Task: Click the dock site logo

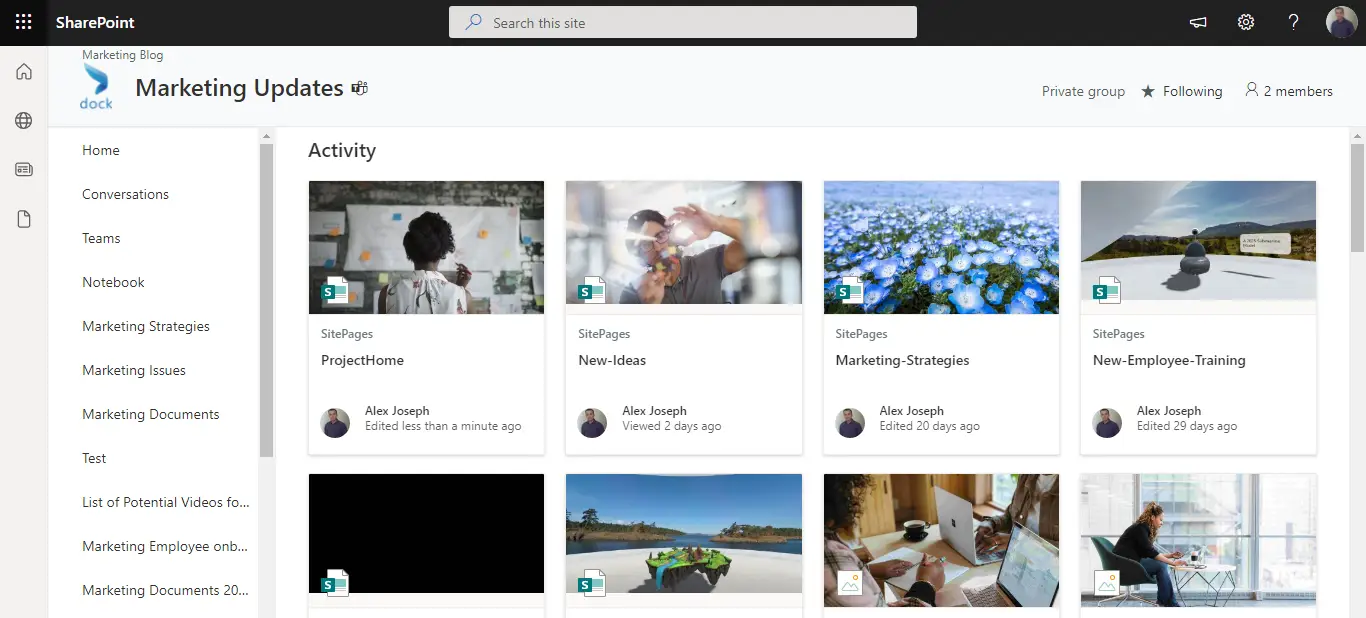Action: pyautogui.click(x=96, y=87)
